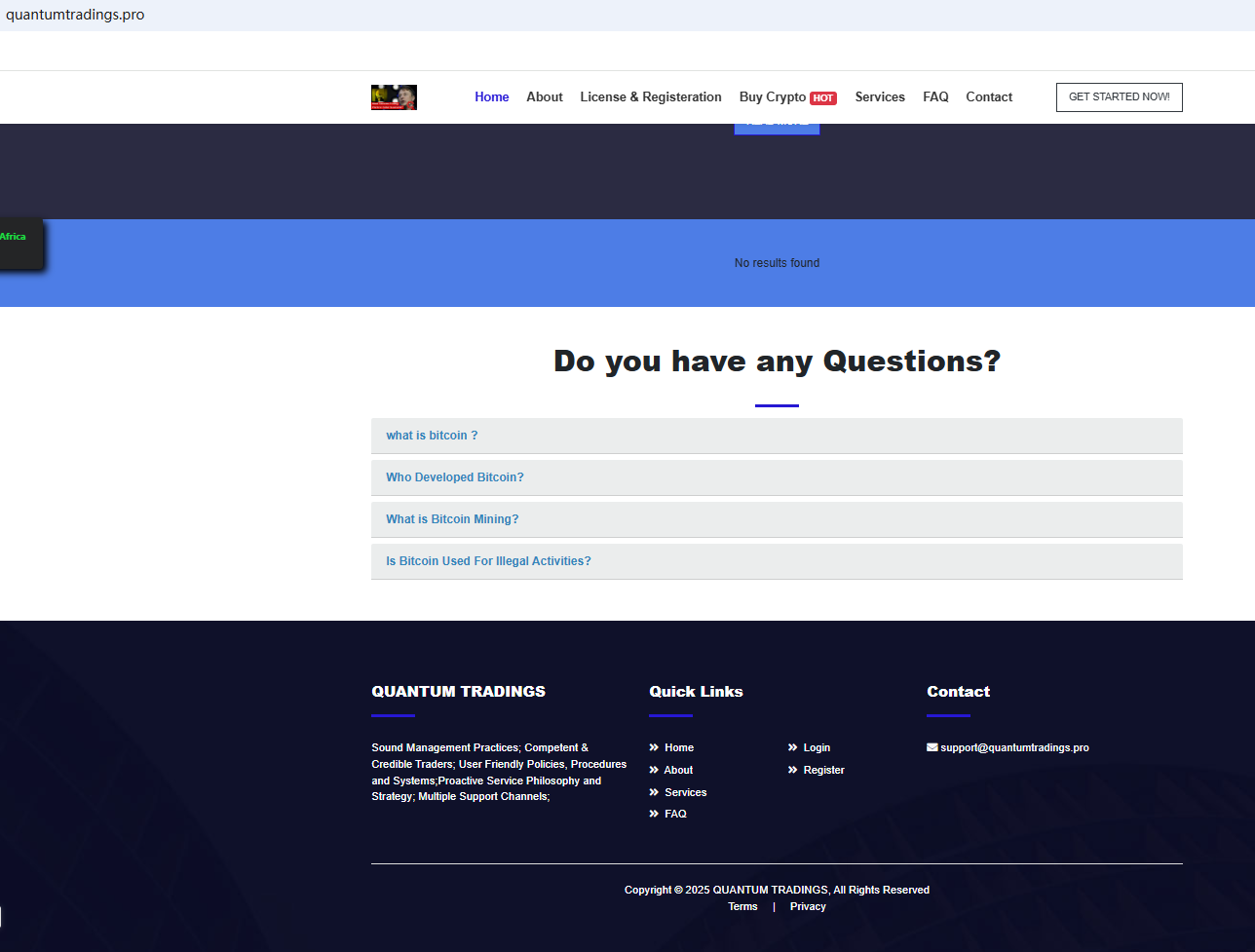Follow the FAQ link under Quick Links
The height and width of the screenshot is (952, 1255).
[x=675, y=815]
